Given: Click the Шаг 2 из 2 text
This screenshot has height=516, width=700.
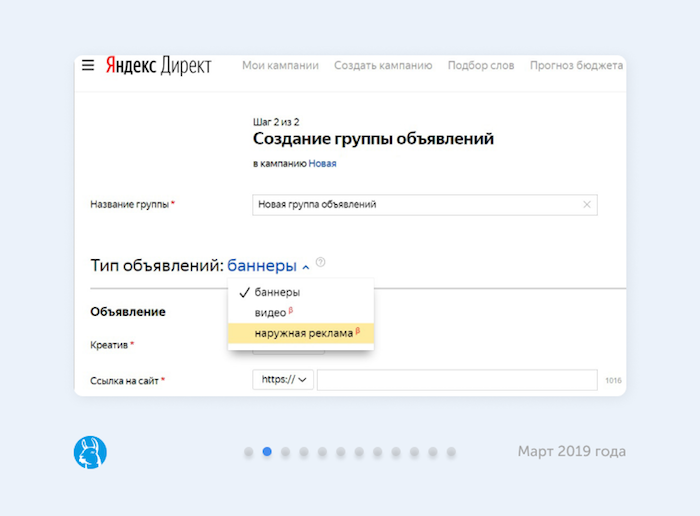Looking at the screenshot, I should tap(276, 122).
